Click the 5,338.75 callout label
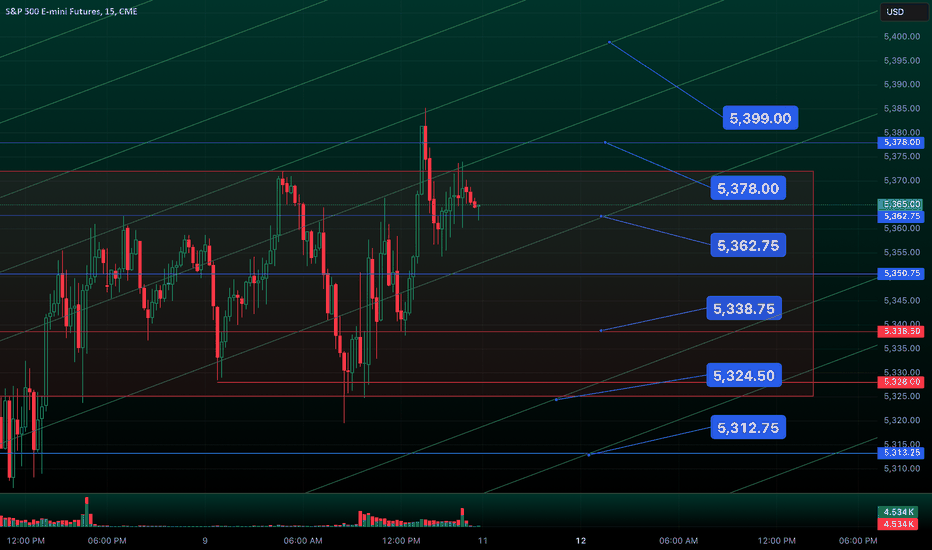This screenshot has width=932, height=550. [x=744, y=309]
